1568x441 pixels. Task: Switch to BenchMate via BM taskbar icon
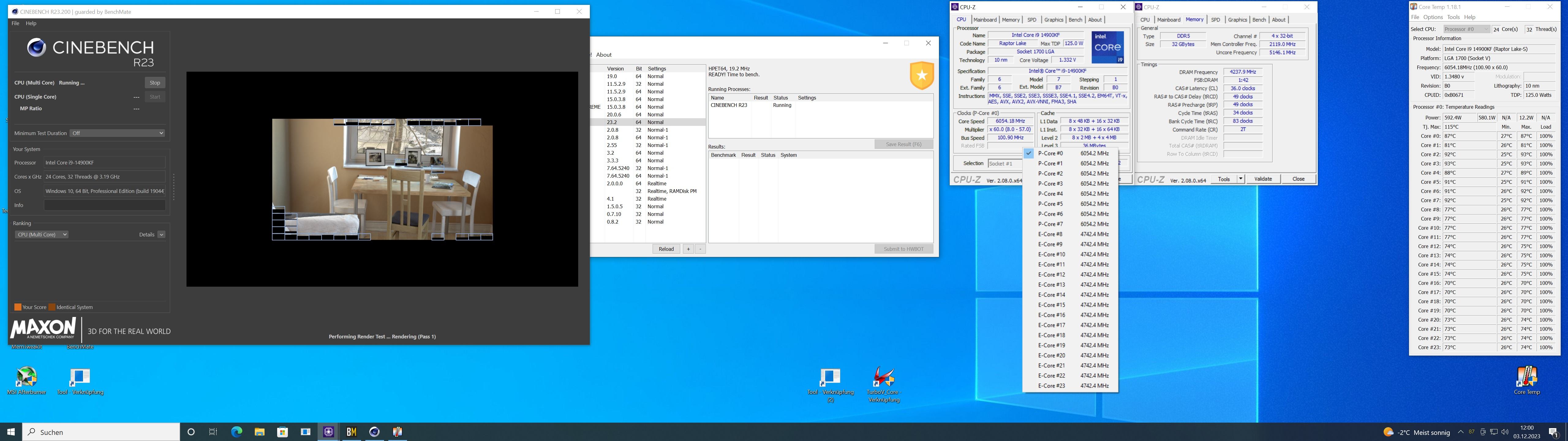click(x=351, y=432)
